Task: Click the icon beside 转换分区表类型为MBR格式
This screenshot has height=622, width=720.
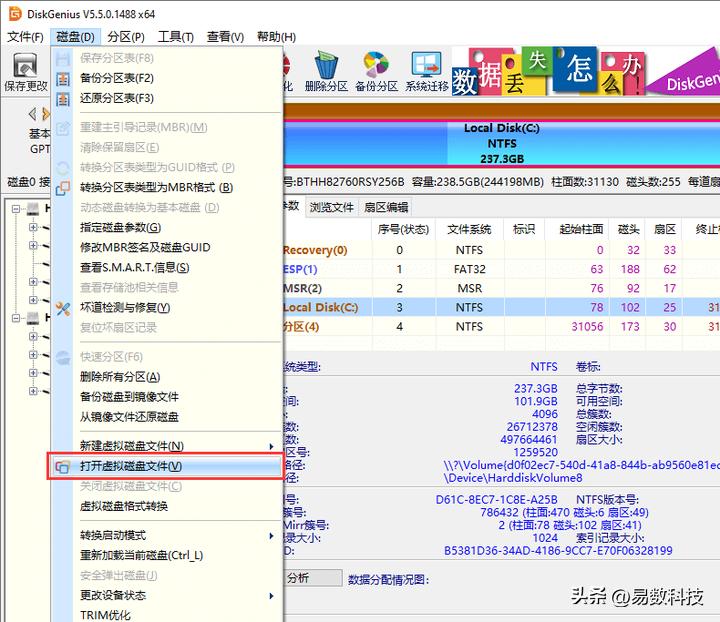Action: tap(63, 188)
